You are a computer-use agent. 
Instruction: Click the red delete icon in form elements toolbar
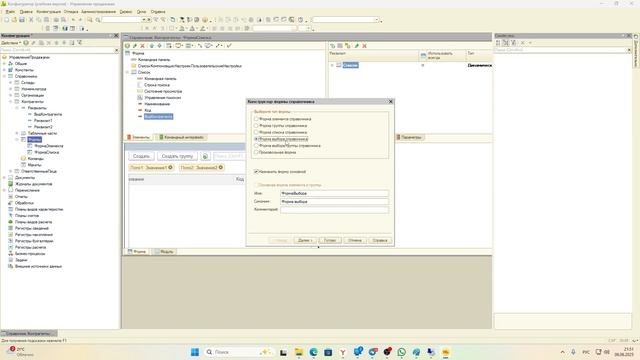pos(142,46)
